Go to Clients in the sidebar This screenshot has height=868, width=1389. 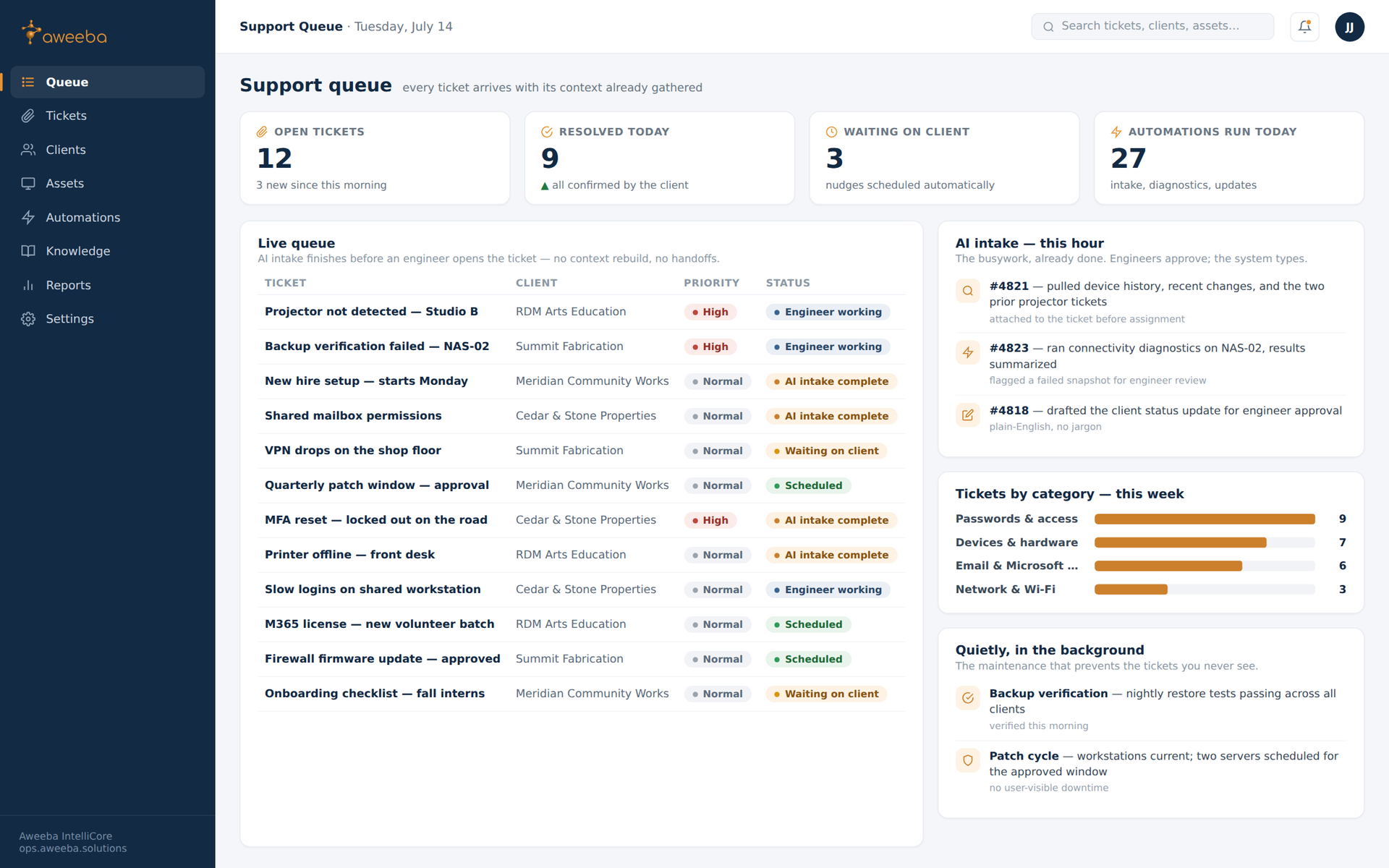[x=107, y=150]
